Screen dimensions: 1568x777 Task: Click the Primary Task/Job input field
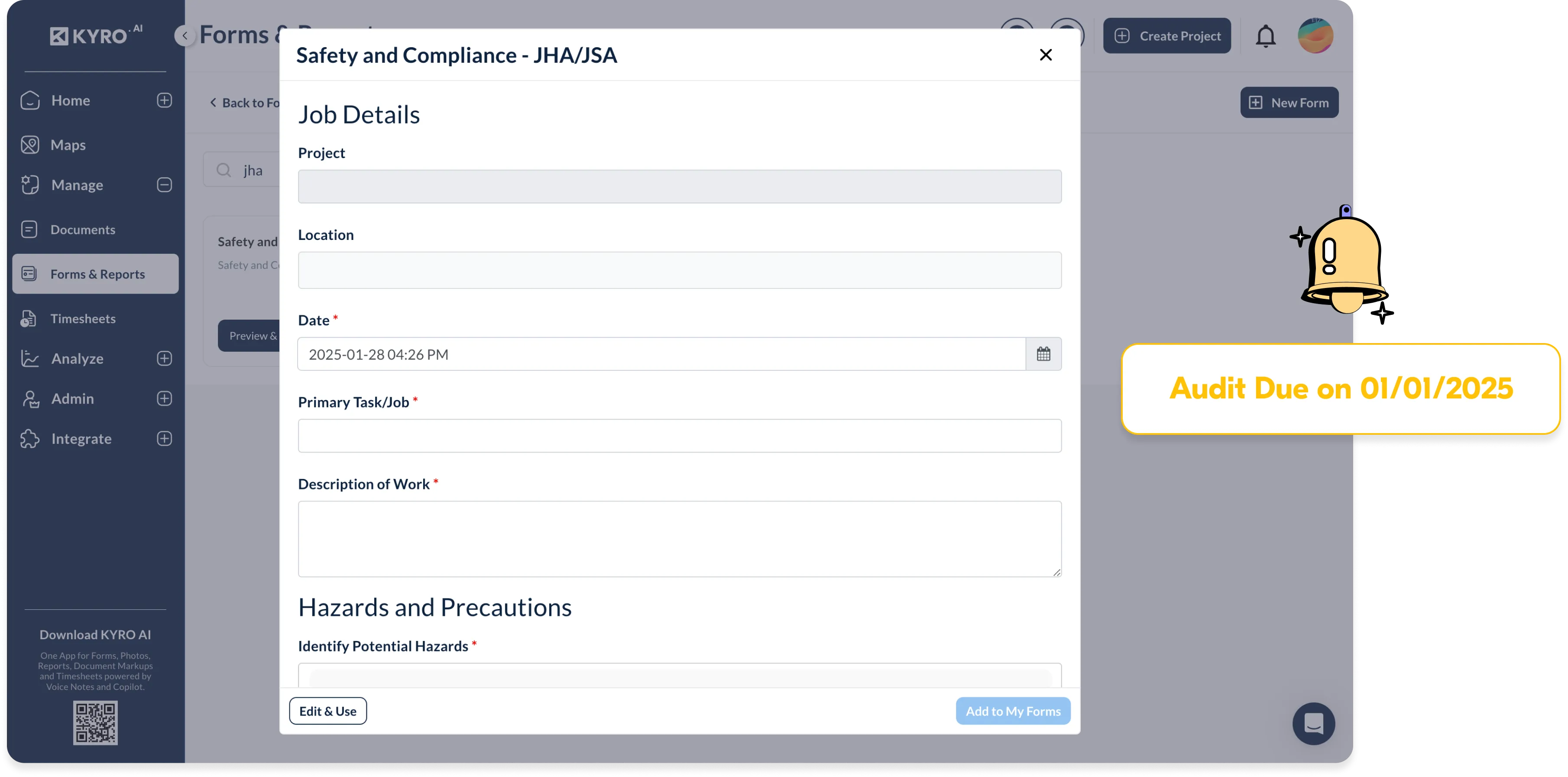pyautogui.click(x=679, y=436)
